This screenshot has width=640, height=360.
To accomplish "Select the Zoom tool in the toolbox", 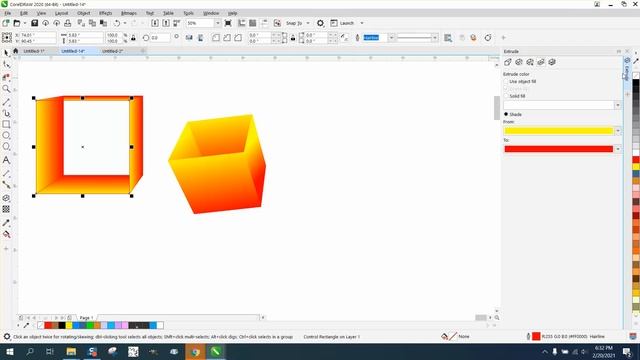I will (x=6, y=89).
